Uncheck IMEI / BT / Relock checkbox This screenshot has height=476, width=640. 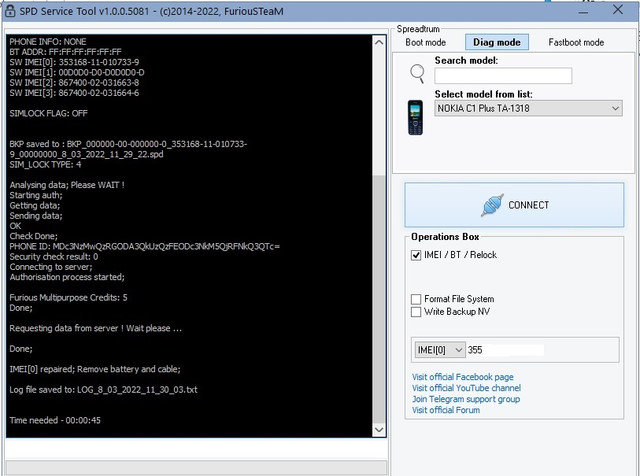pyautogui.click(x=416, y=255)
